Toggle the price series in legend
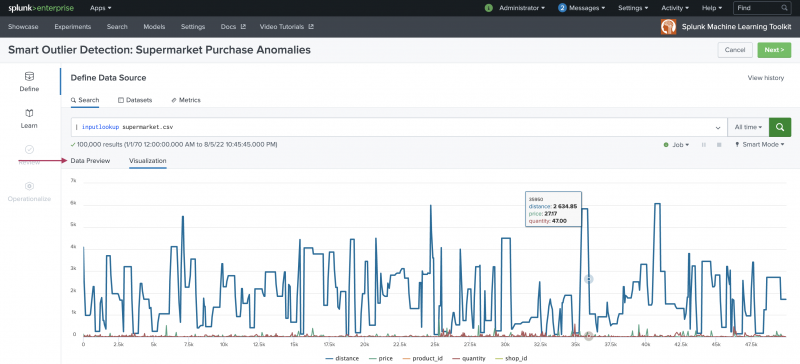This screenshot has height=364, width=800. [381, 358]
